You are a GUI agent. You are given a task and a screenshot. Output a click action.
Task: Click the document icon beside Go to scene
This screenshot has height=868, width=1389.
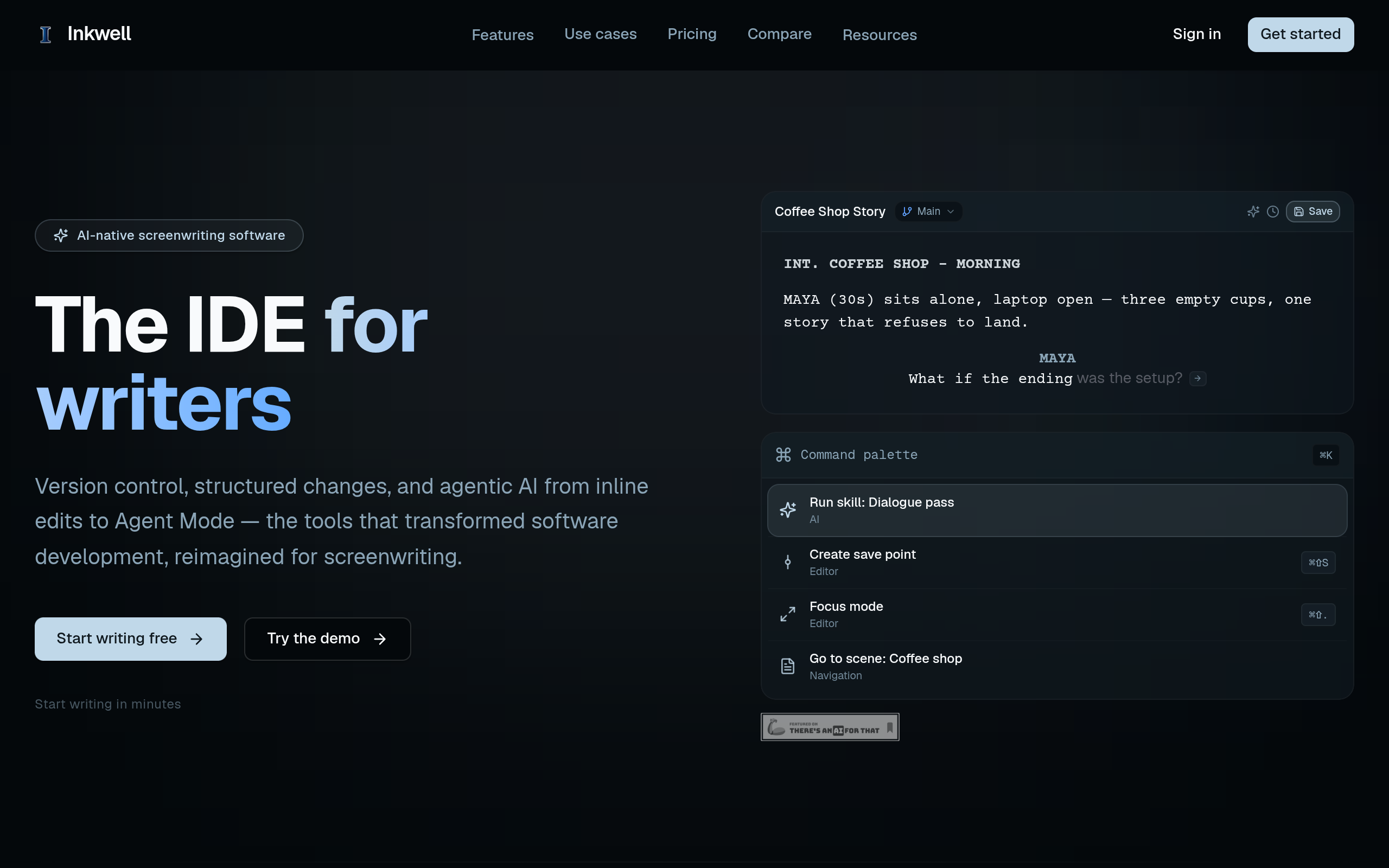point(788,666)
